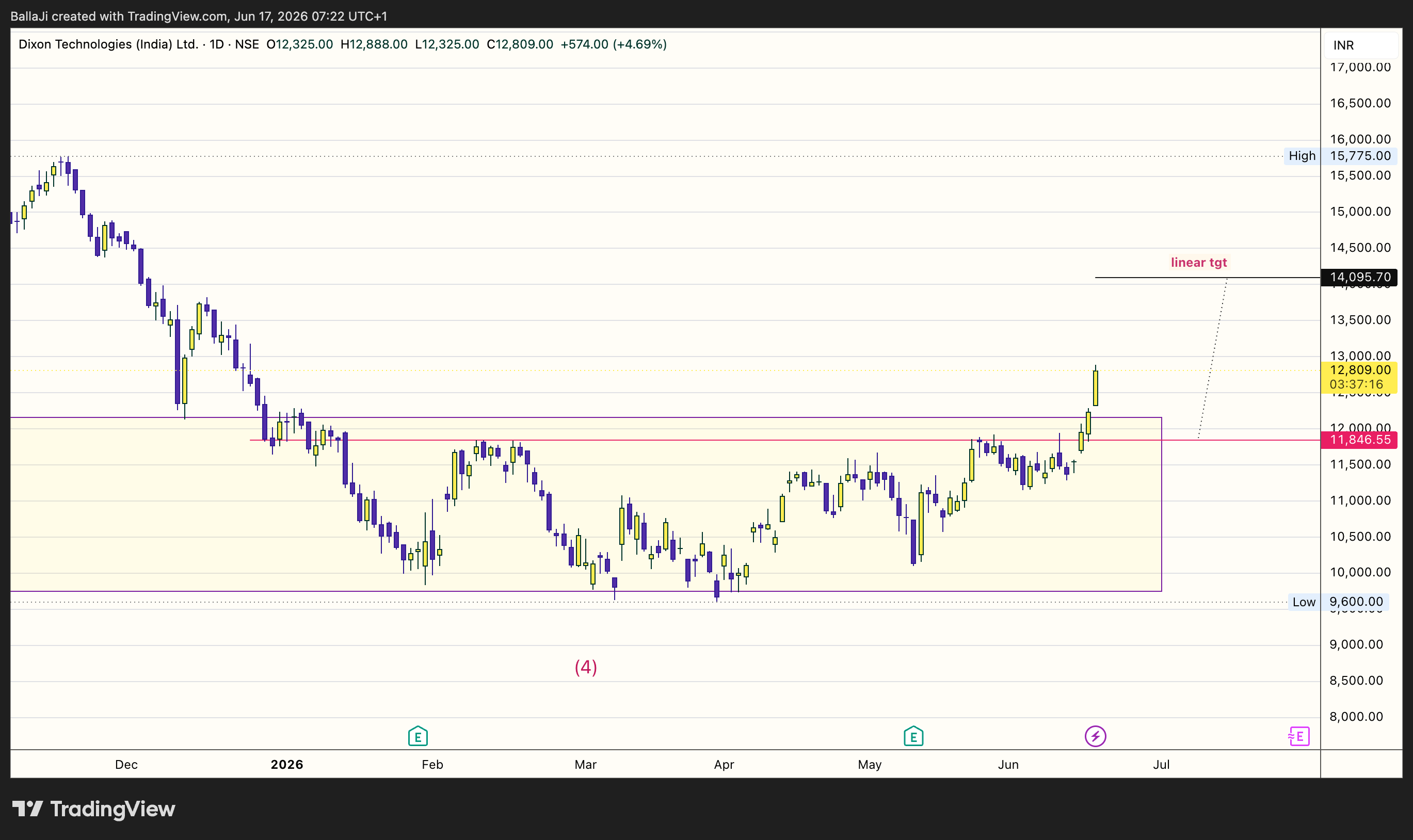Click the May earnings E icon
The height and width of the screenshot is (840, 1413).
click(913, 736)
